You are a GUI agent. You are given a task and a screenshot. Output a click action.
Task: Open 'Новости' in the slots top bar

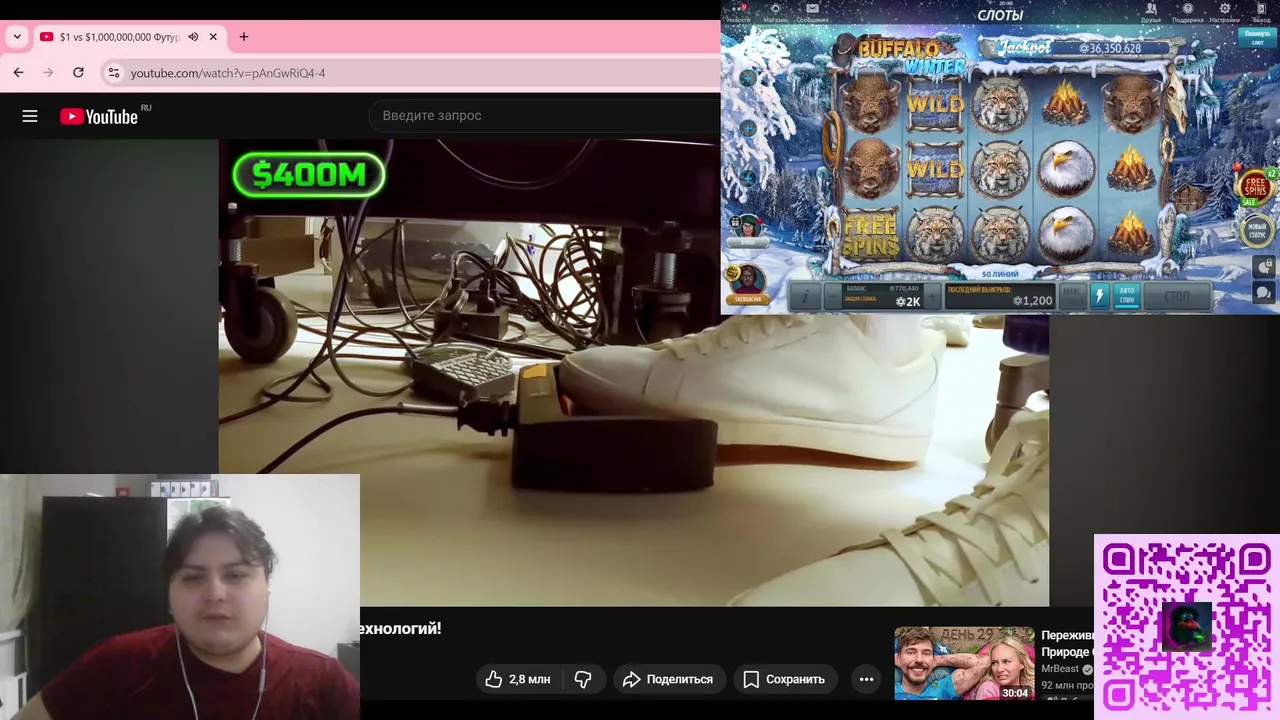point(738,13)
